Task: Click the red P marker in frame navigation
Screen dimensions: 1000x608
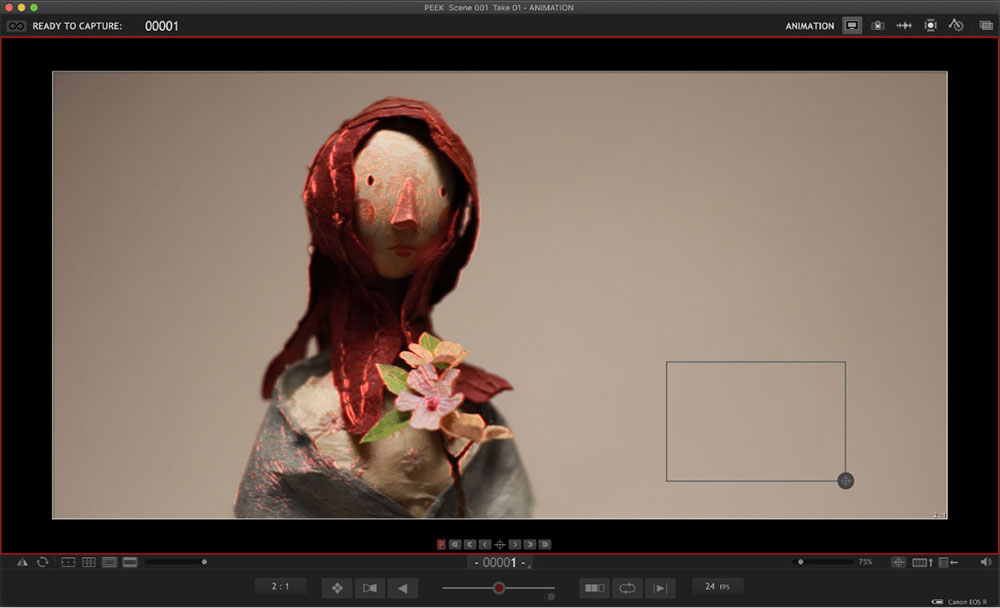Action: click(441, 544)
